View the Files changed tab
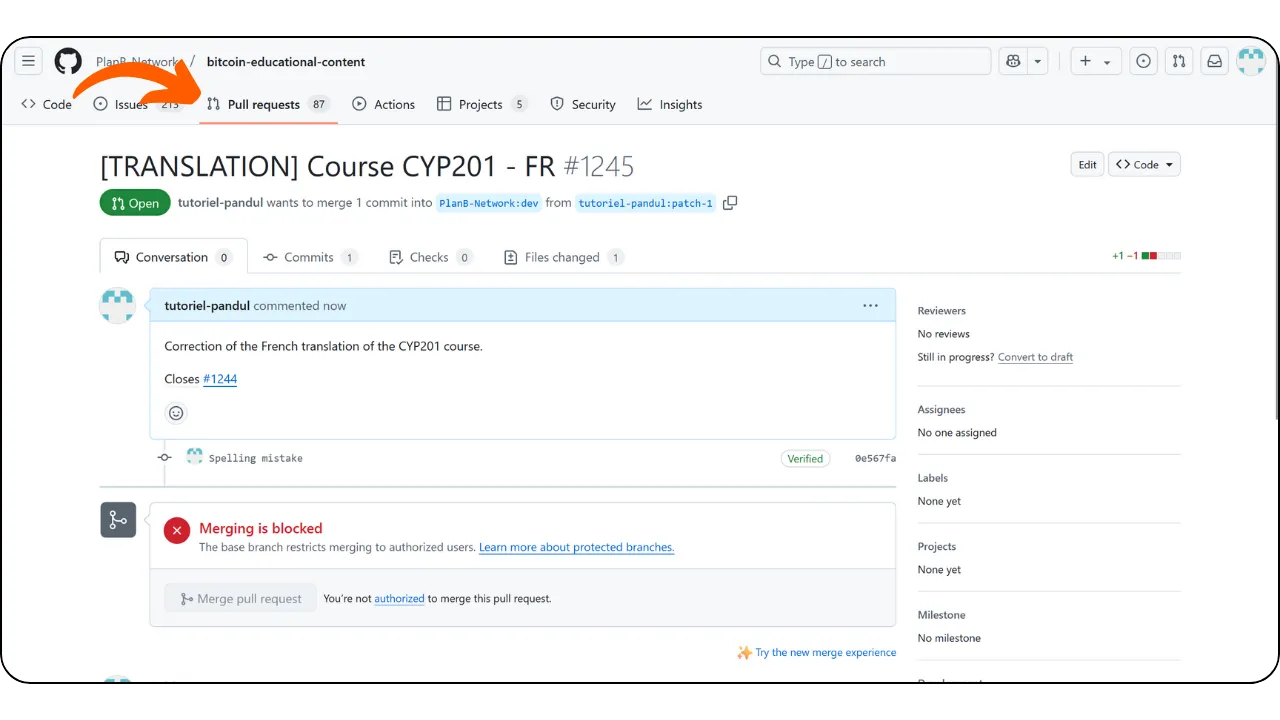Viewport: 1280px width, 720px height. (x=564, y=257)
